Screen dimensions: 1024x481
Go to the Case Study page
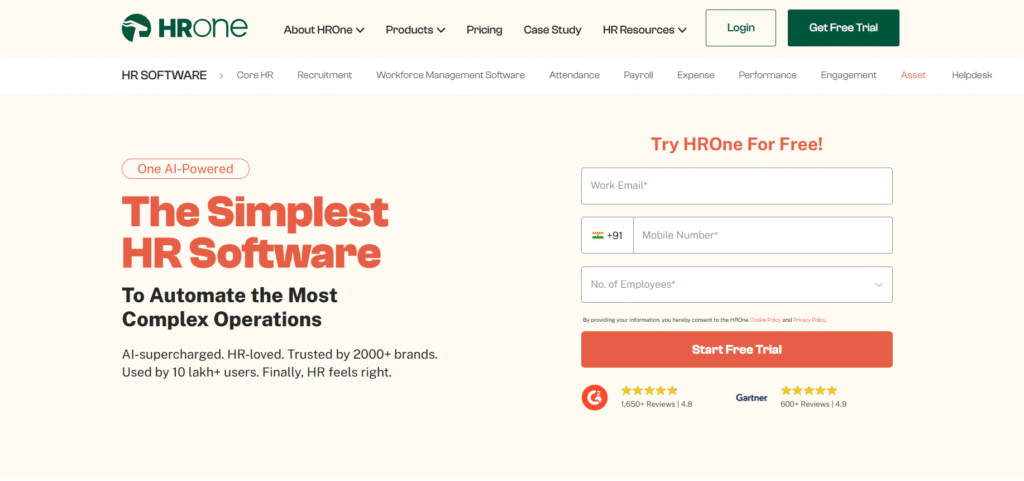click(x=552, y=29)
